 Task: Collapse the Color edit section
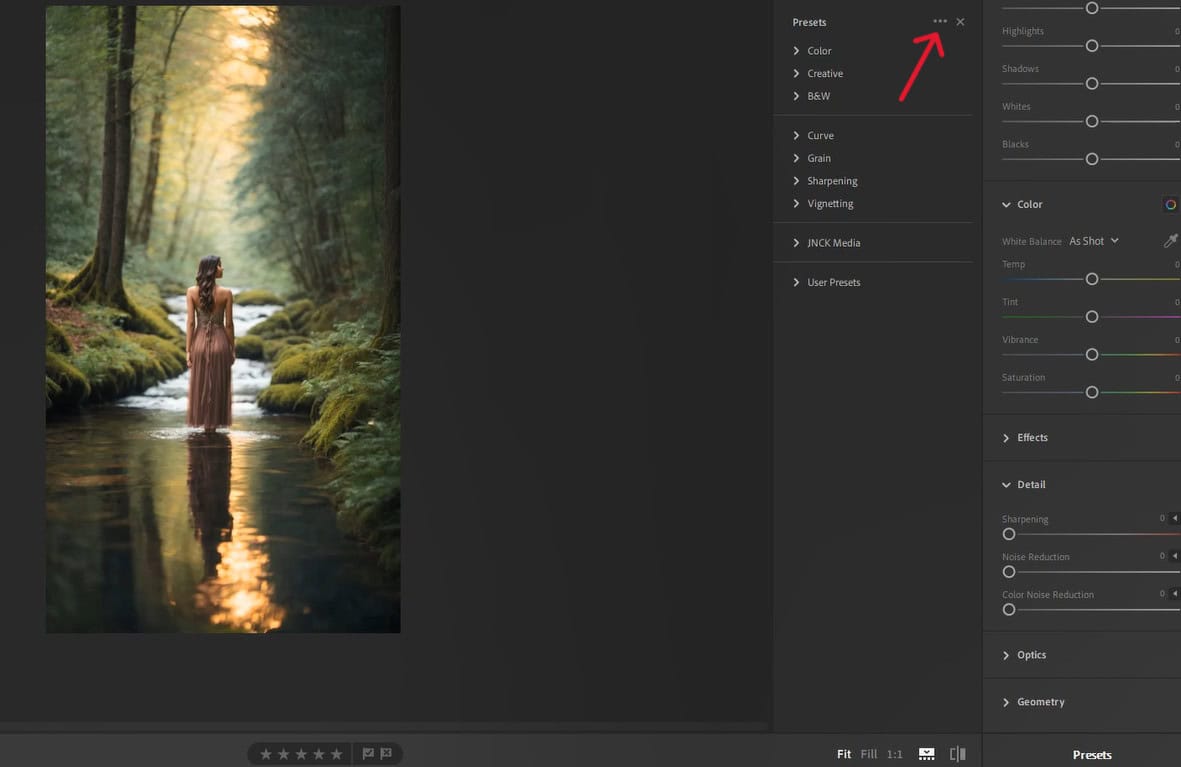pos(1022,204)
